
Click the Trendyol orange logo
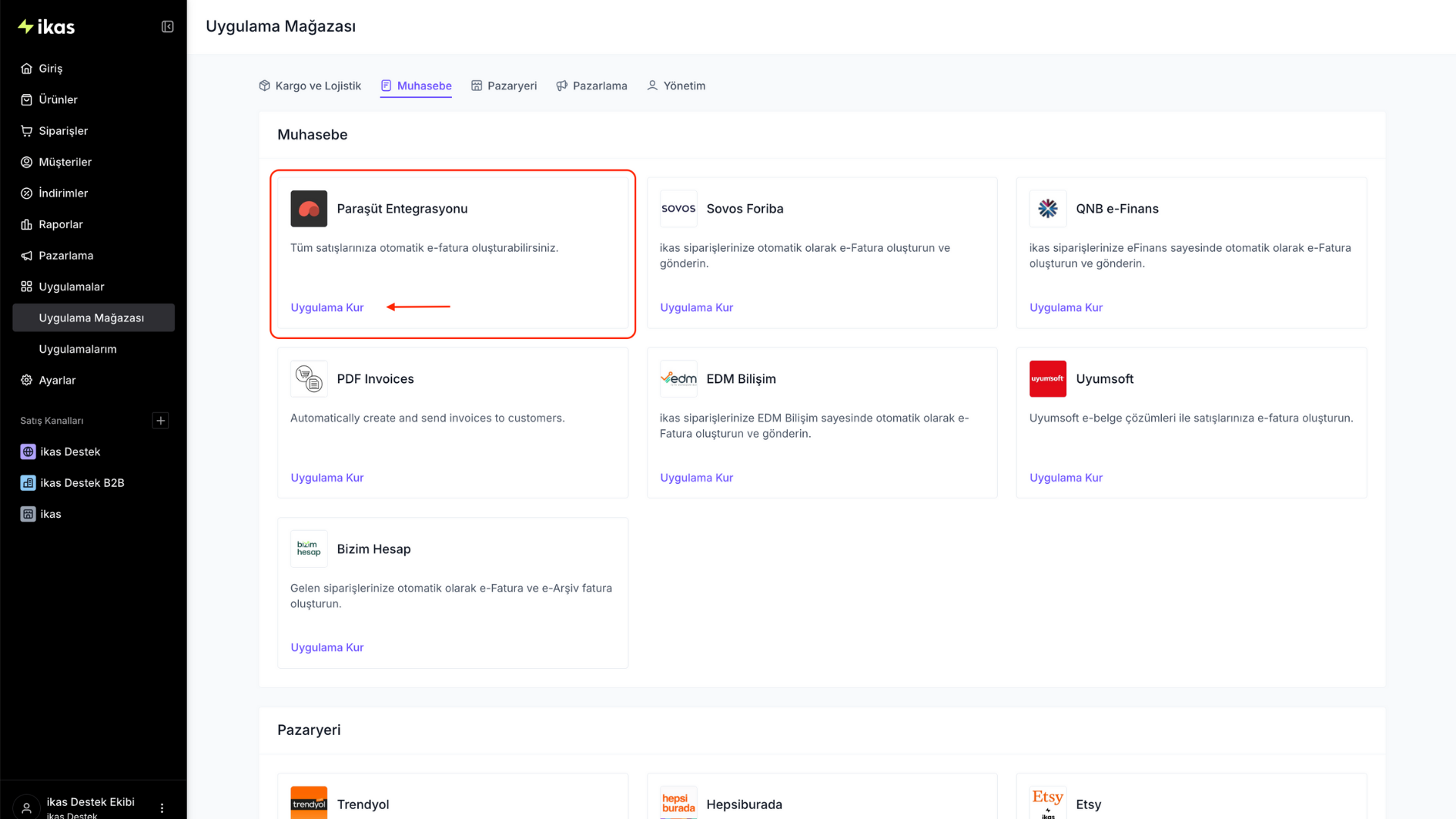(309, 803)
